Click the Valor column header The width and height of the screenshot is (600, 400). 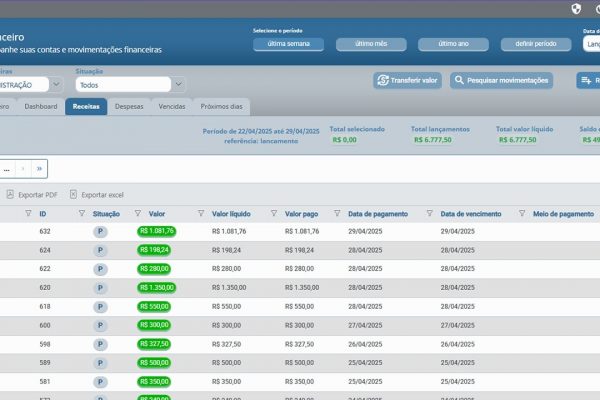pos(157,214)
